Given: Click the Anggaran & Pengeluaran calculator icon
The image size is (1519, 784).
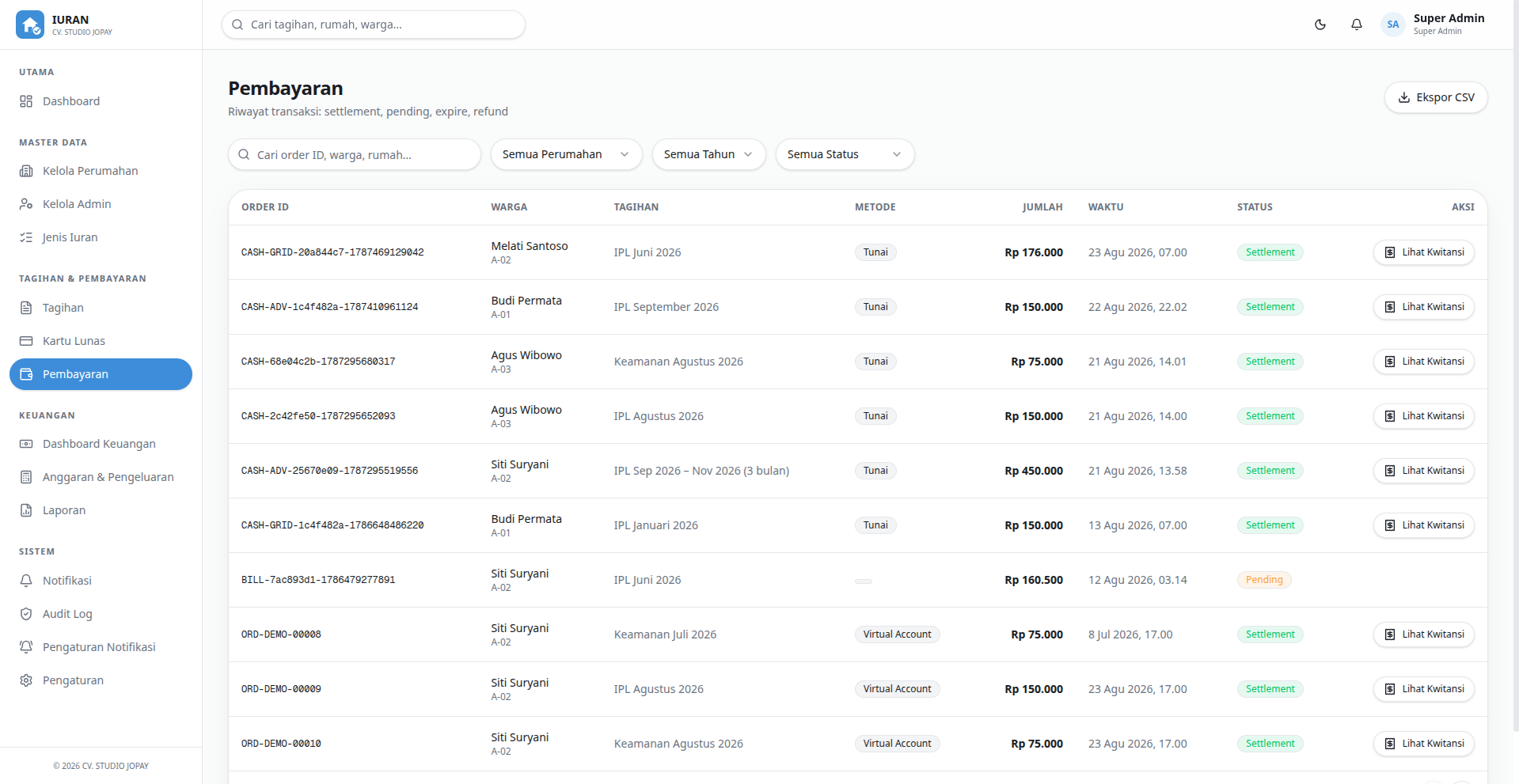Looking at the screenshot, I should pyautogui.click(x=26, y=477).
